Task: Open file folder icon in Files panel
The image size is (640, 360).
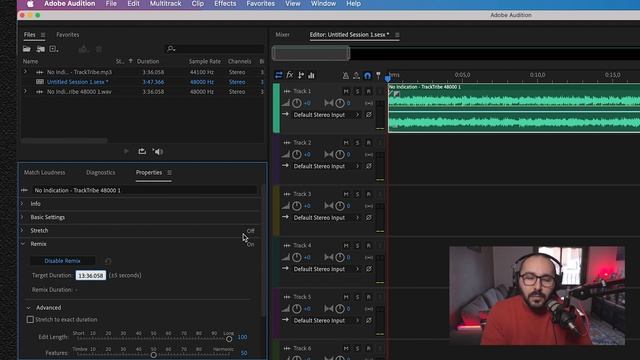Action: tap(27, 49)
